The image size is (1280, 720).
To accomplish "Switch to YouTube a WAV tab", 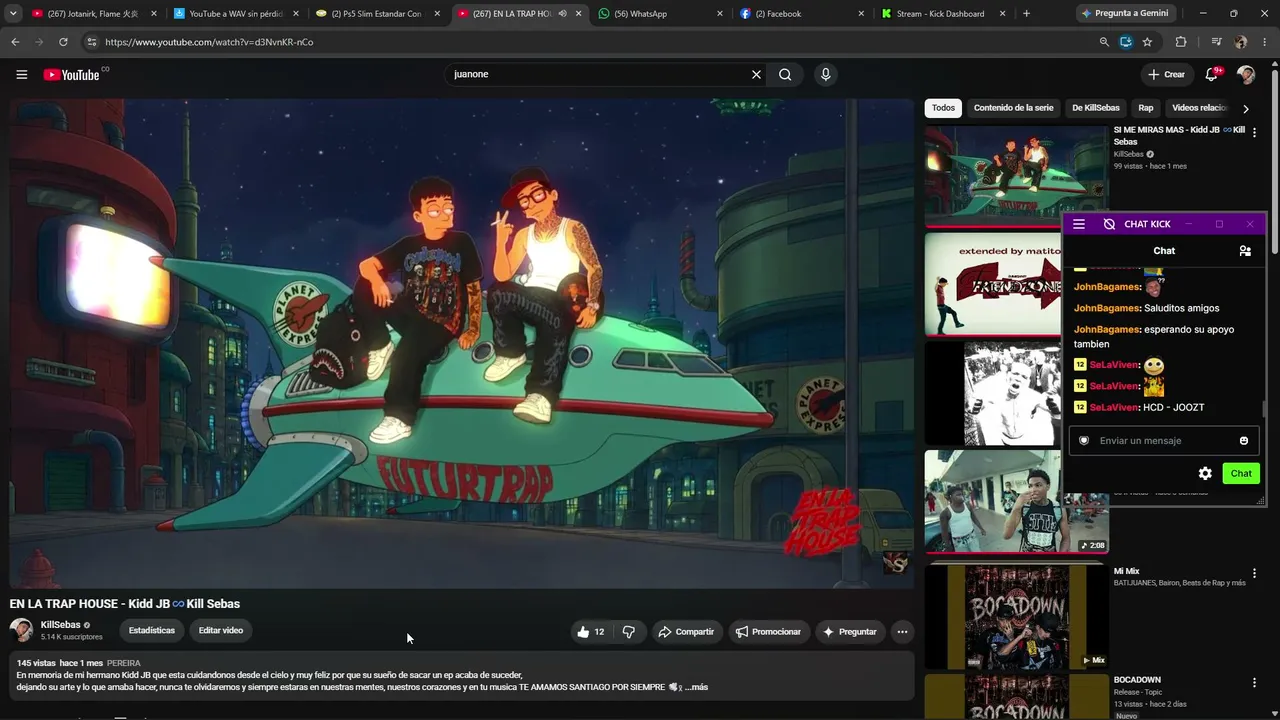I will tap(236, 14).
